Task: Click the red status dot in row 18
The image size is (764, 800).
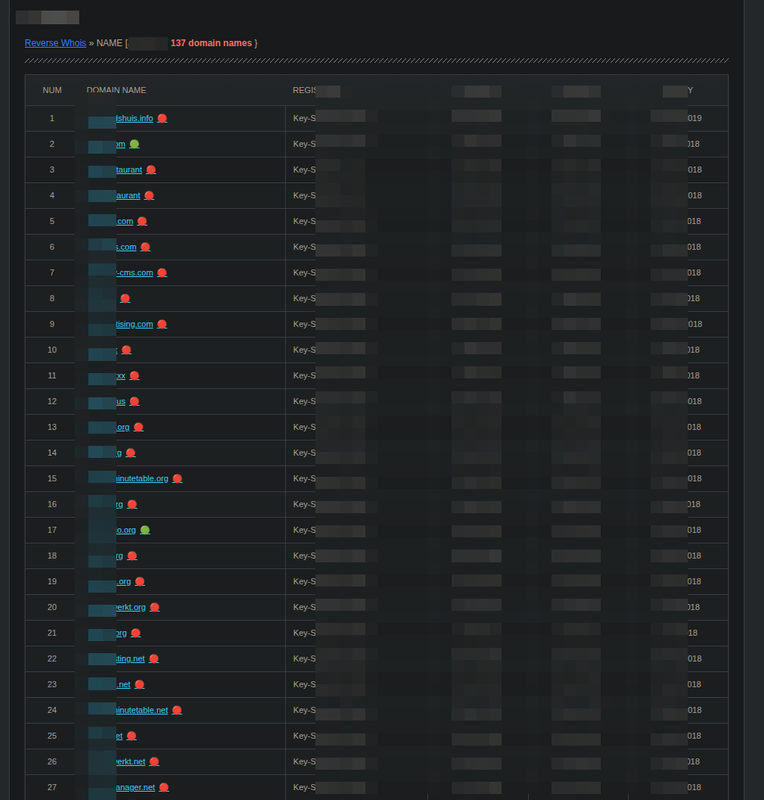Action: point(132,556)
